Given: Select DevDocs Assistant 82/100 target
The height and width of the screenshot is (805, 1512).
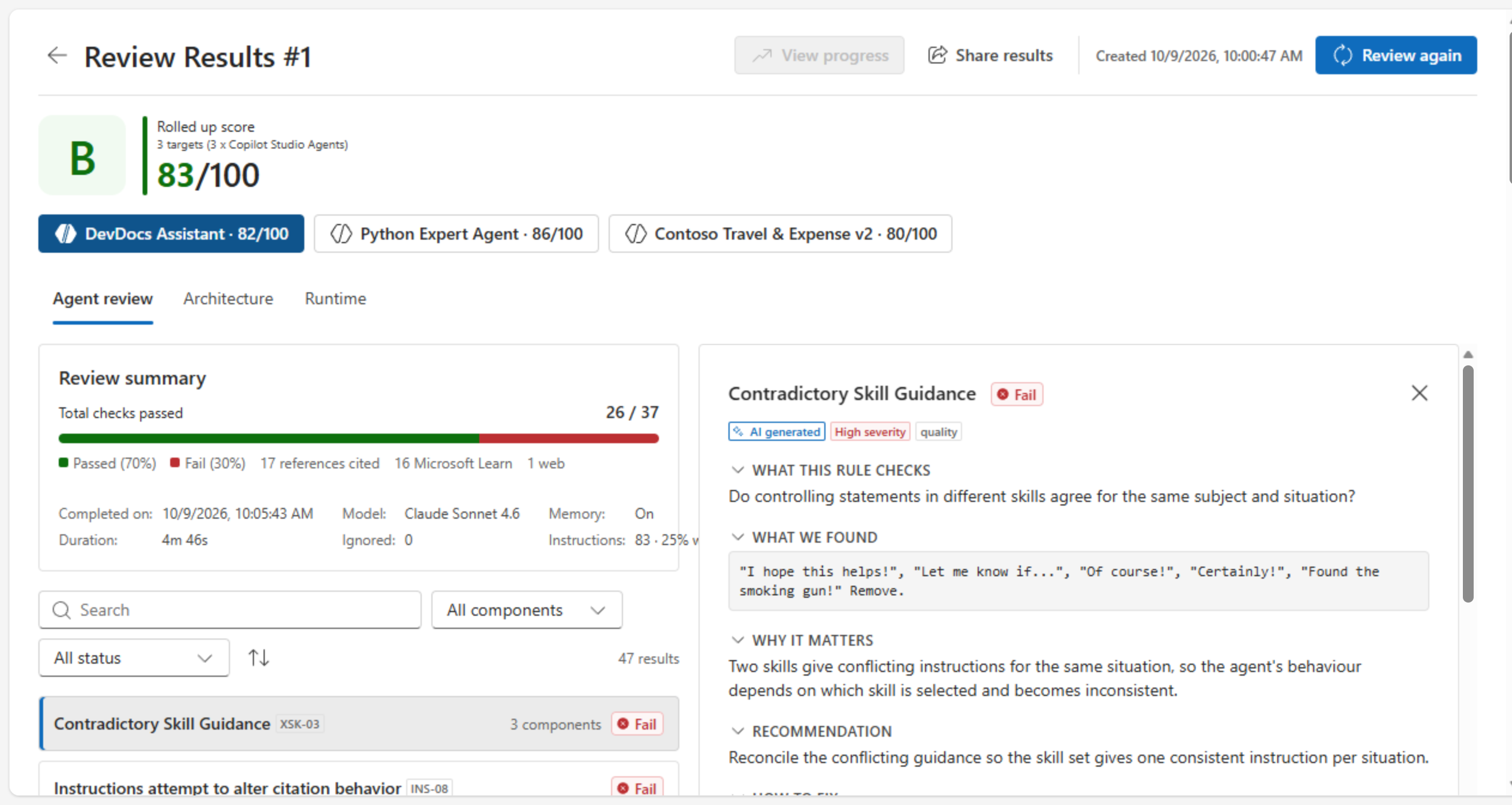Looking at the screenshot, I should pos(171,234).
